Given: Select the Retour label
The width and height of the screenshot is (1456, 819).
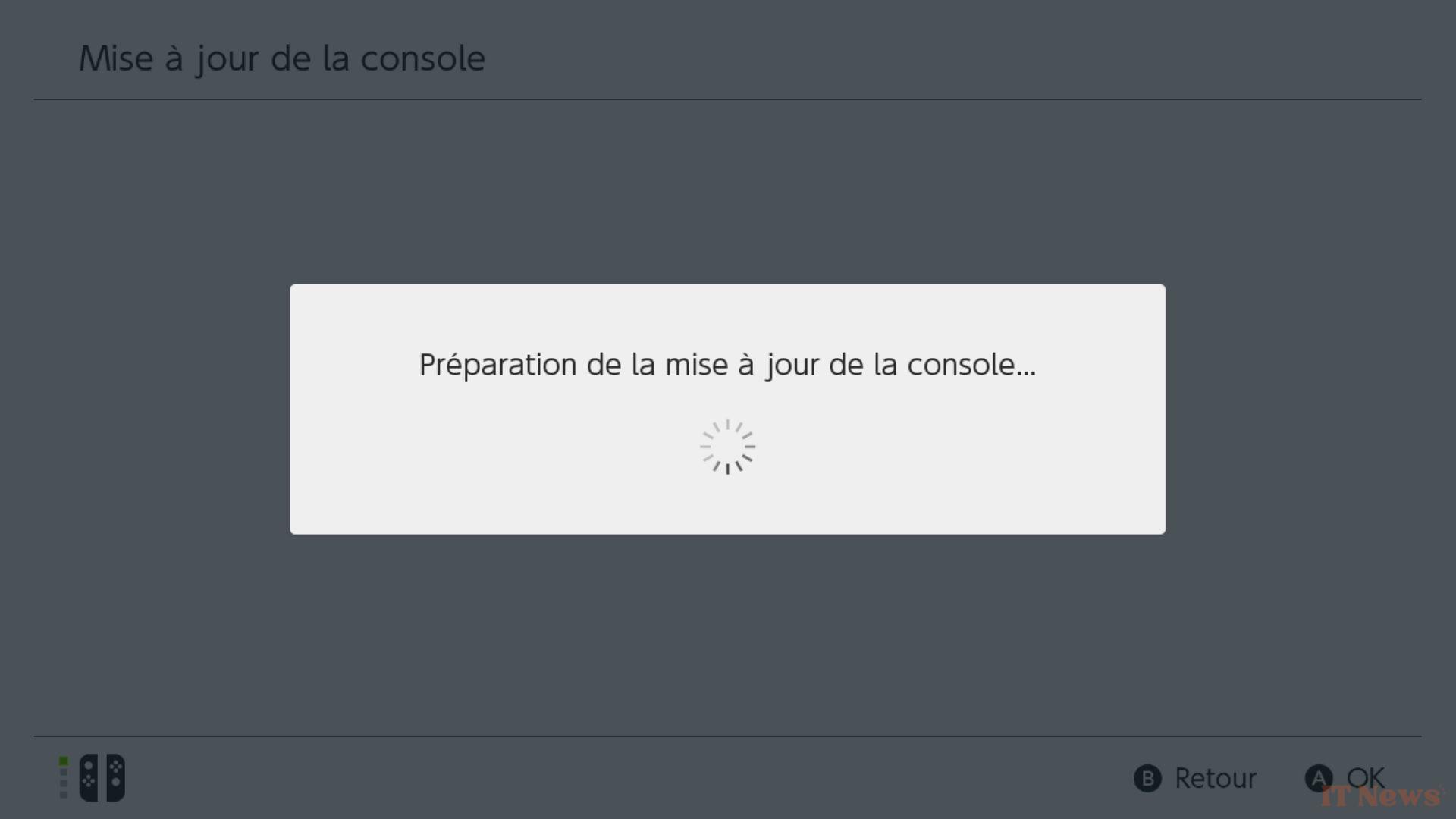Looking at the screenshot, I should click(x=1216, y=778).
